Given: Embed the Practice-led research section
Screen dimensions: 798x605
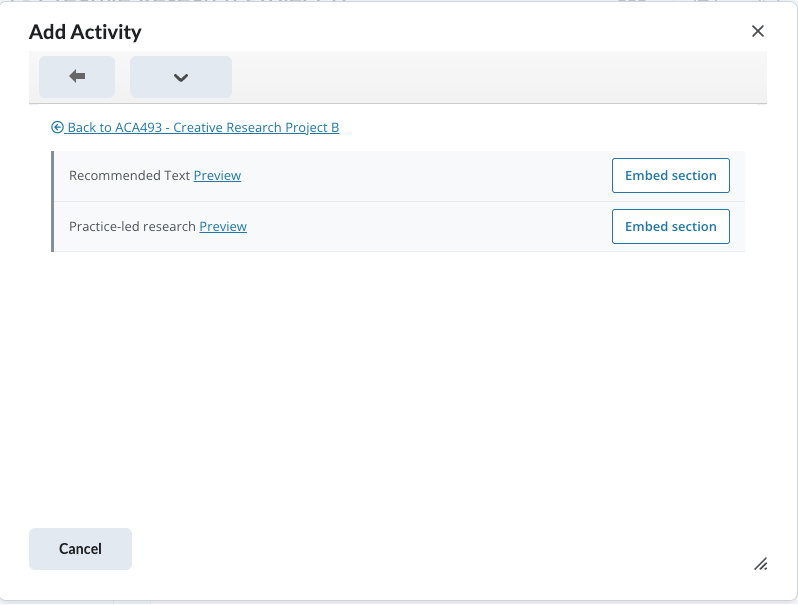Looking at the screenshot, I should coord(670,227).
